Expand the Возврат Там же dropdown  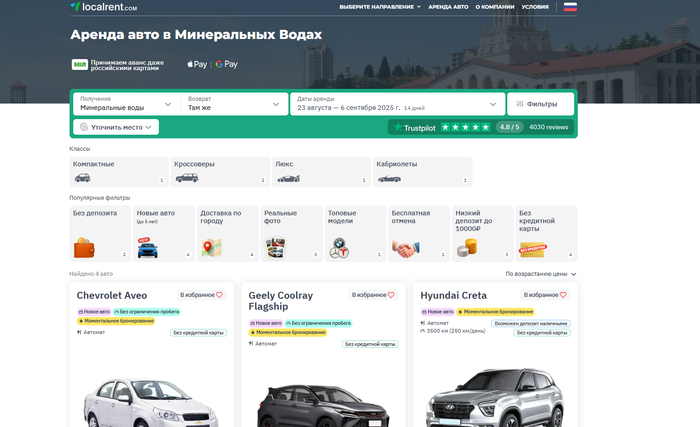point(234,104)
